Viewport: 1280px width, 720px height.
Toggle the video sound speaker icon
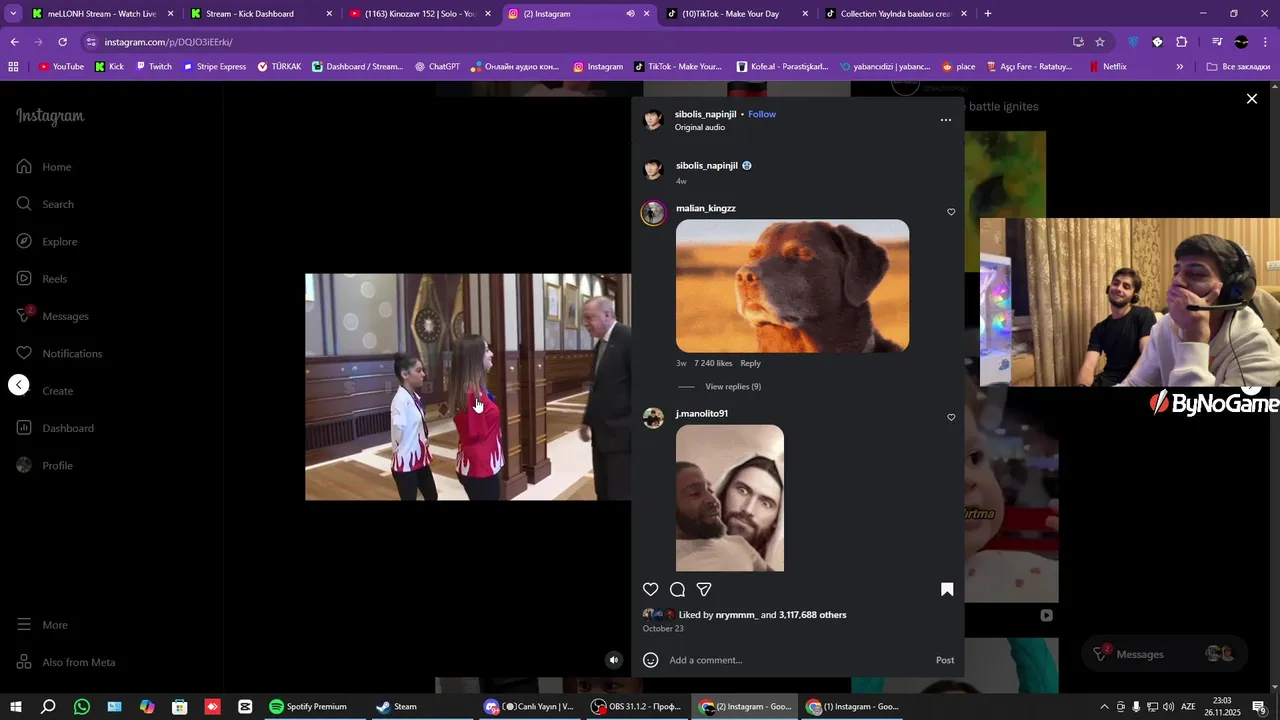[614, 660]
